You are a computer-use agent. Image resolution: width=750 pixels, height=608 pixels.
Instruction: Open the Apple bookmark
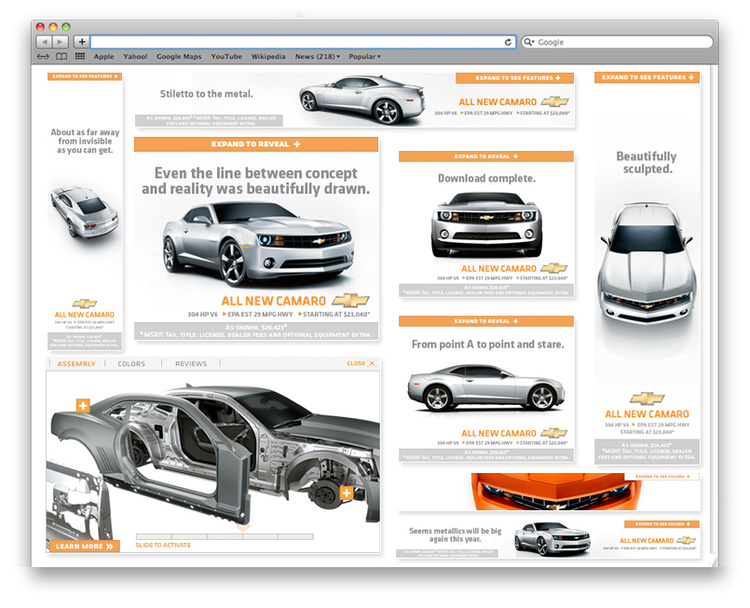(x=104, y=56)
